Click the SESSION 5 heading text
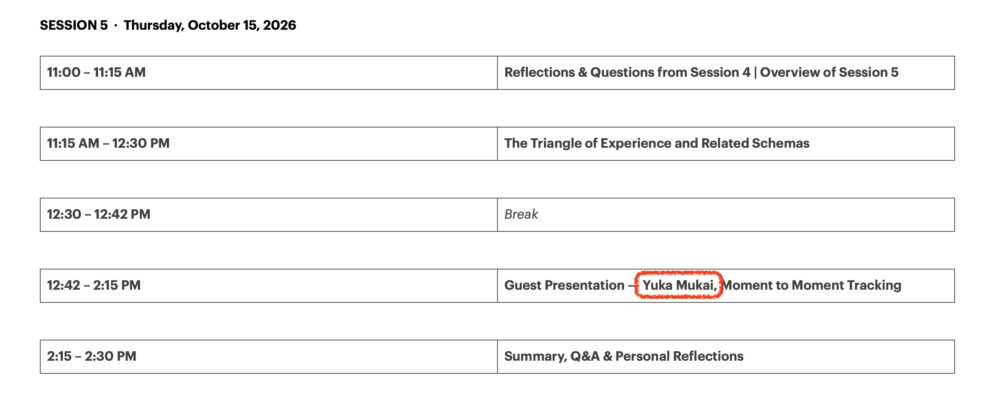This screenshot has height=394, width=1000. click(x=74, y=26)
